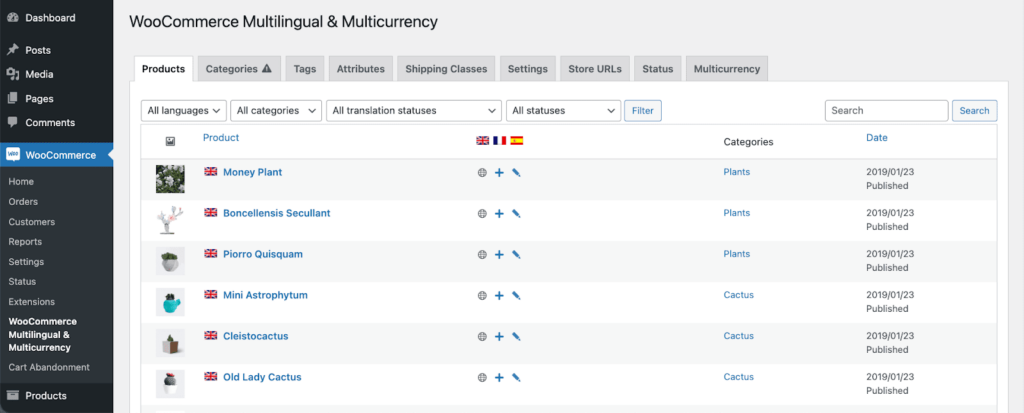Open Reports in WooCommerce submenu
The image size is (1024, 413).
[x=25, y=241]
